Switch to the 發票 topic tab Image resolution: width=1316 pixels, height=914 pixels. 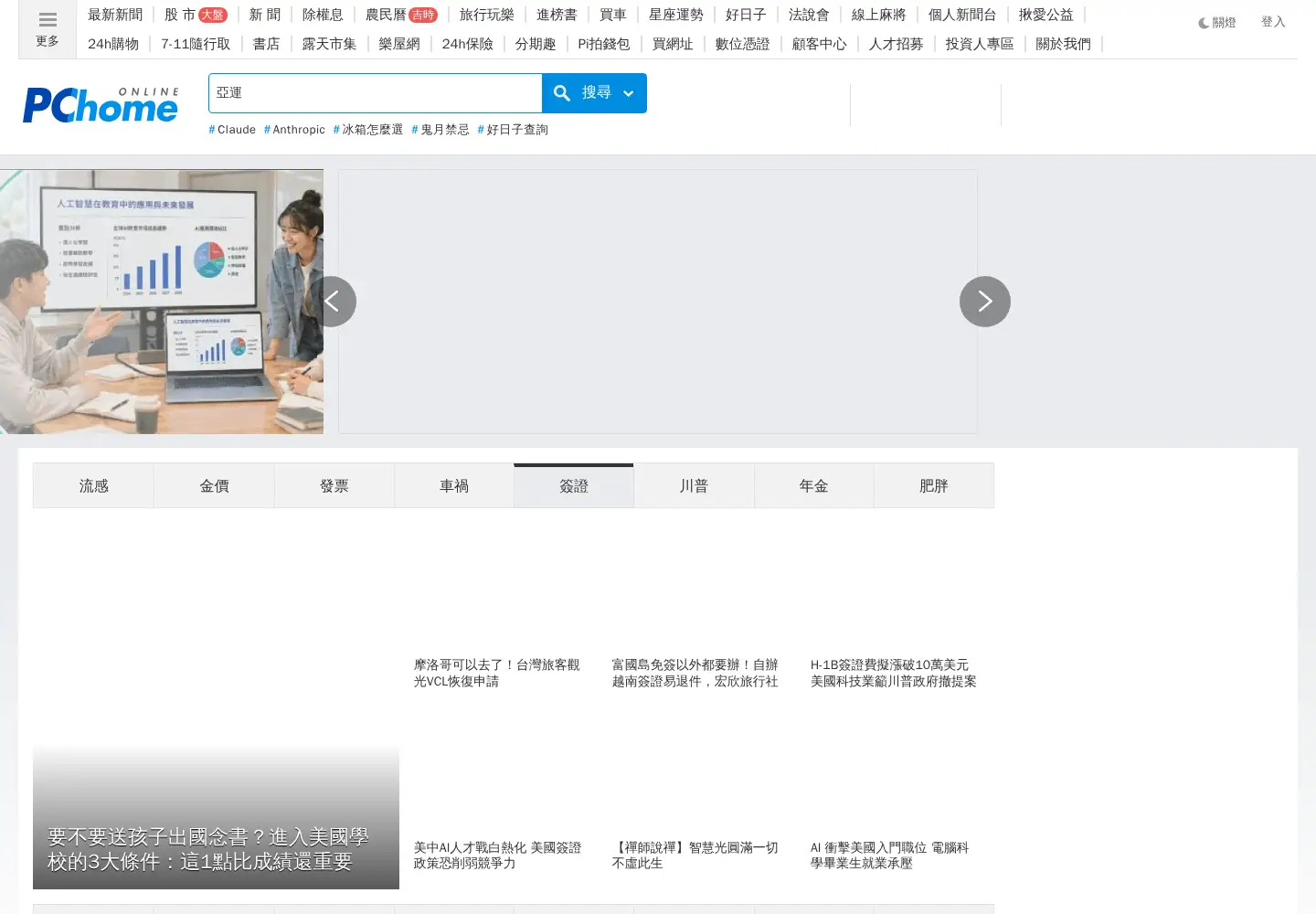[x=334, y=485]
